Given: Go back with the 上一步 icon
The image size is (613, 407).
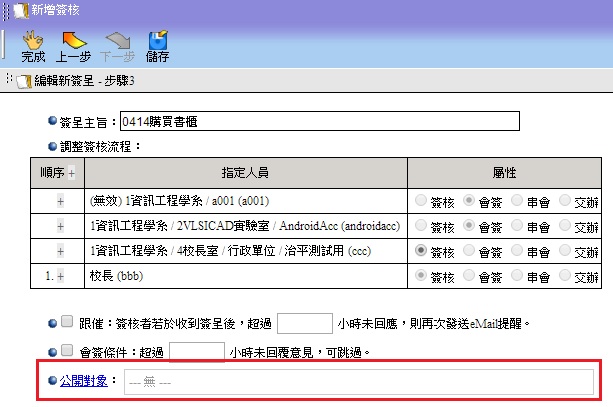Looking at the screenshot, I should [75, 45].
